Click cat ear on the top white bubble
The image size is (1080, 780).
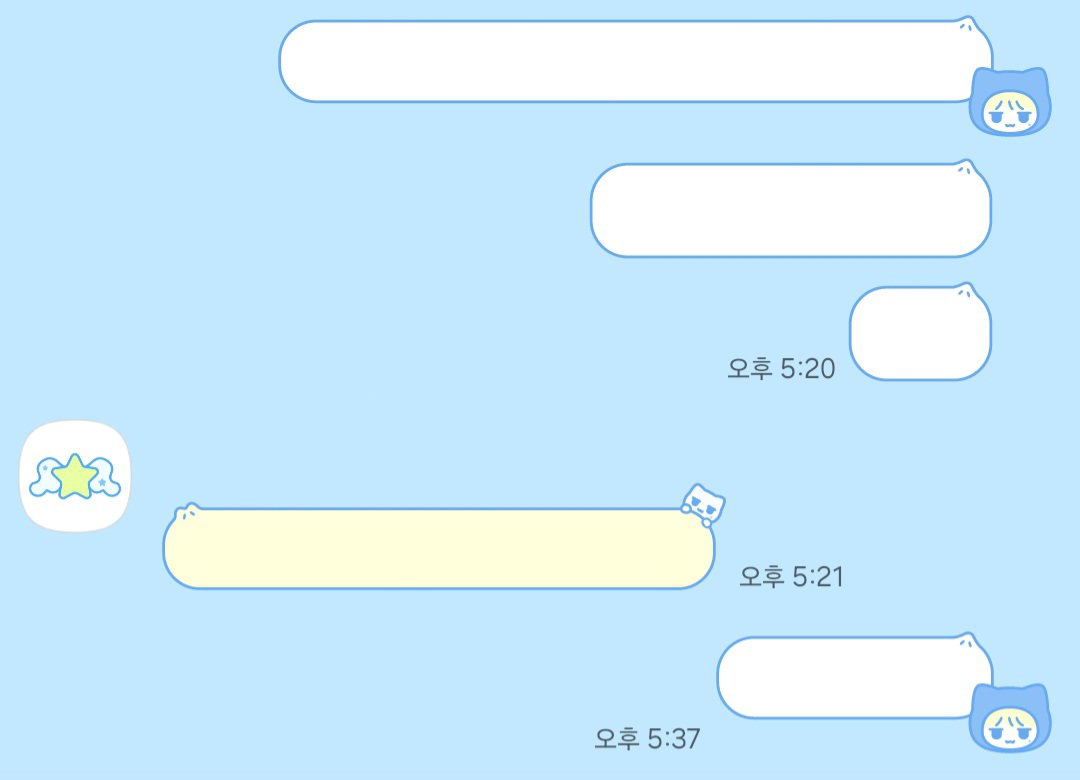point(966,25)
